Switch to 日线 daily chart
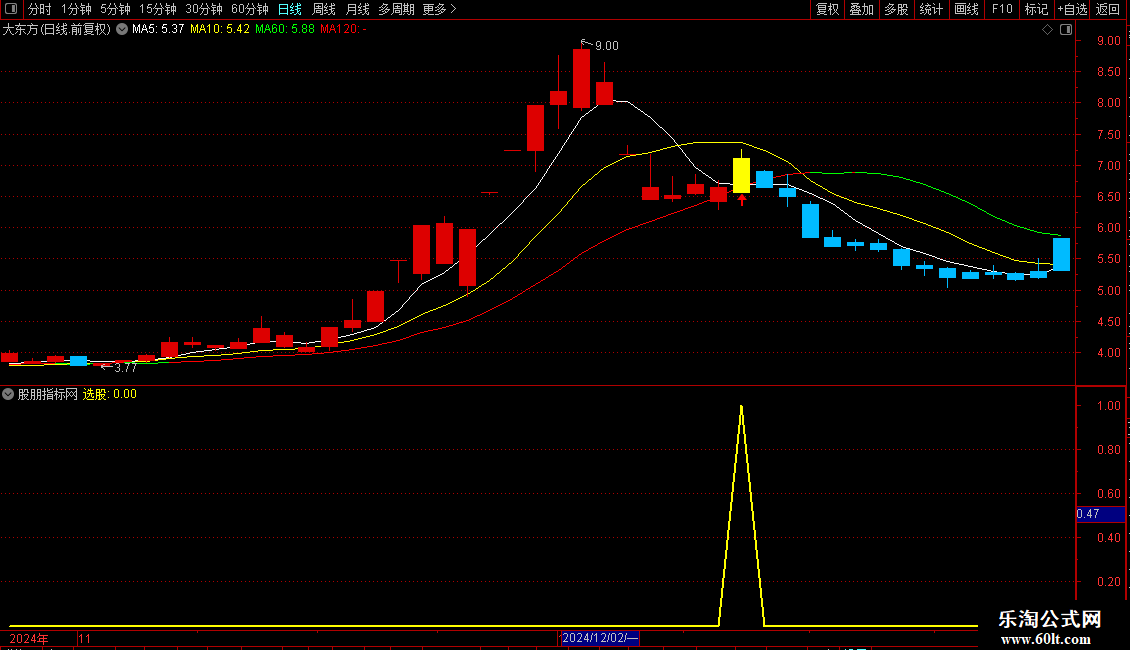 (x=290, y=9)
